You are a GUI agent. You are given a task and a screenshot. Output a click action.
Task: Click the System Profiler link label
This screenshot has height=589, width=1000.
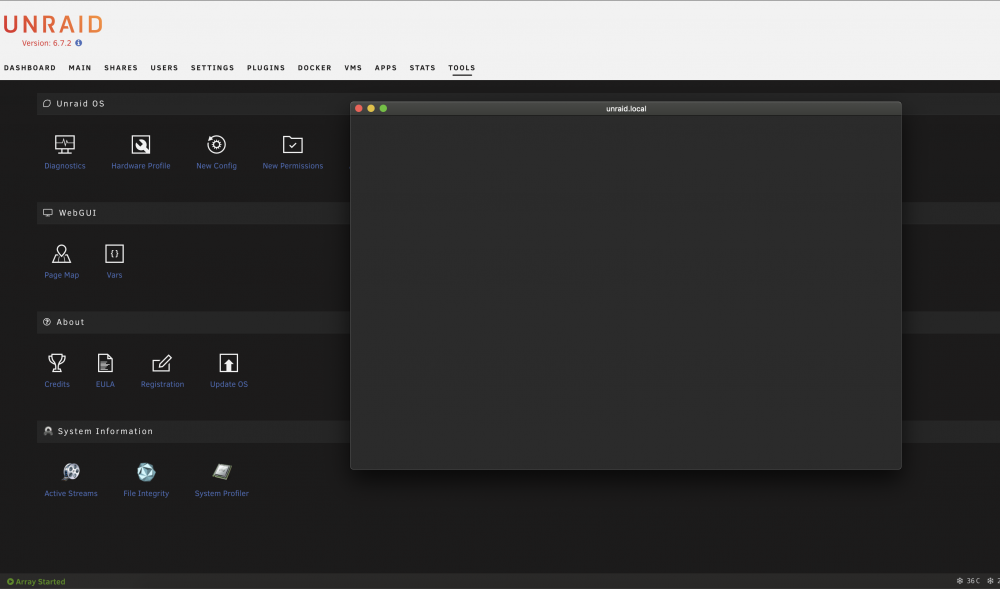tap(221, 493)
